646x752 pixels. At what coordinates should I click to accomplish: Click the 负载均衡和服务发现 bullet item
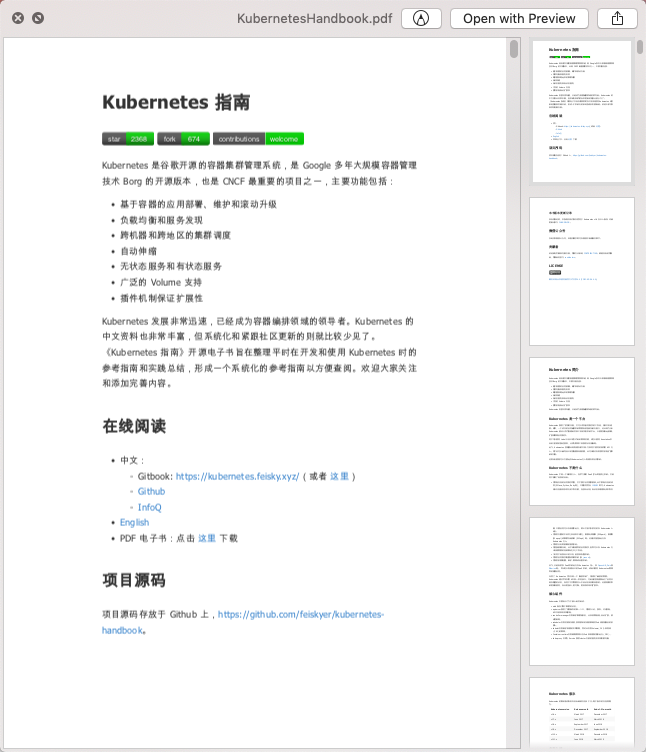point(161,220)
